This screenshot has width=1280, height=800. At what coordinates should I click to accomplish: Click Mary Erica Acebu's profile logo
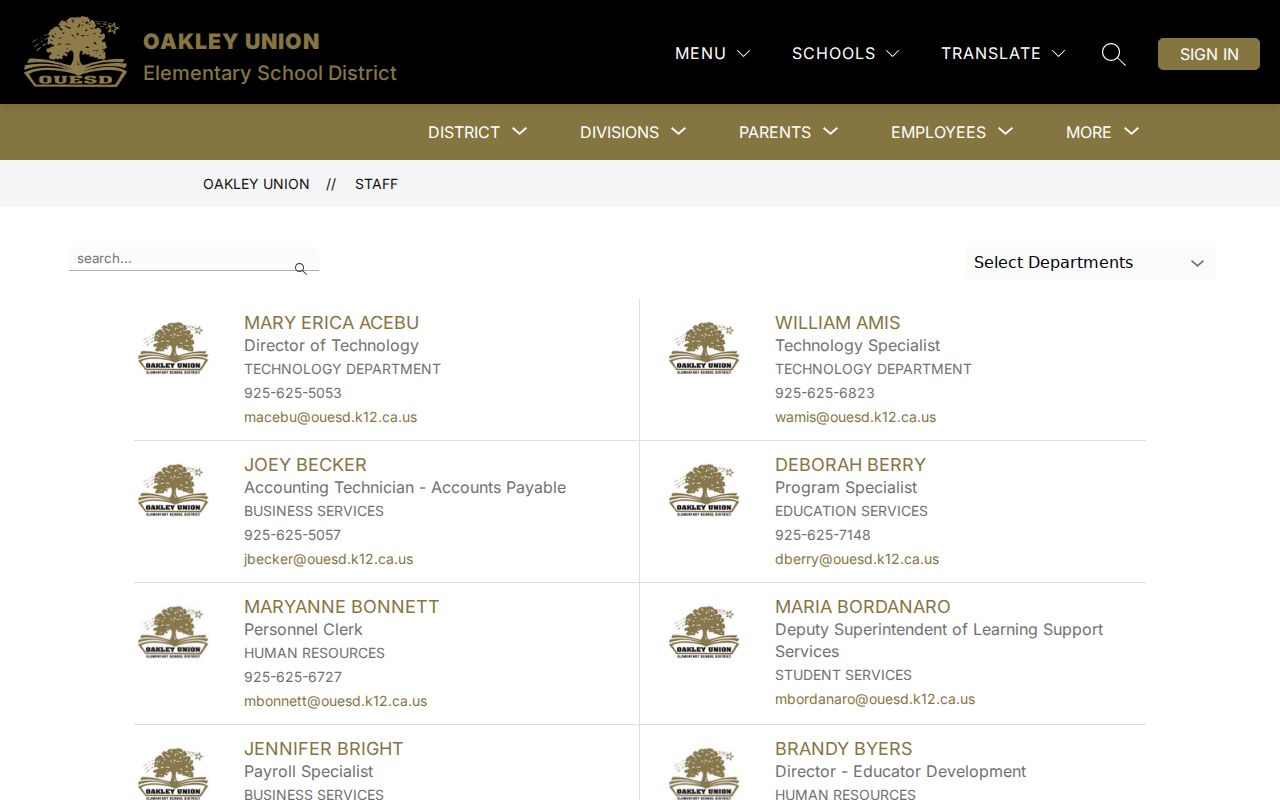(x=173, y=349)
